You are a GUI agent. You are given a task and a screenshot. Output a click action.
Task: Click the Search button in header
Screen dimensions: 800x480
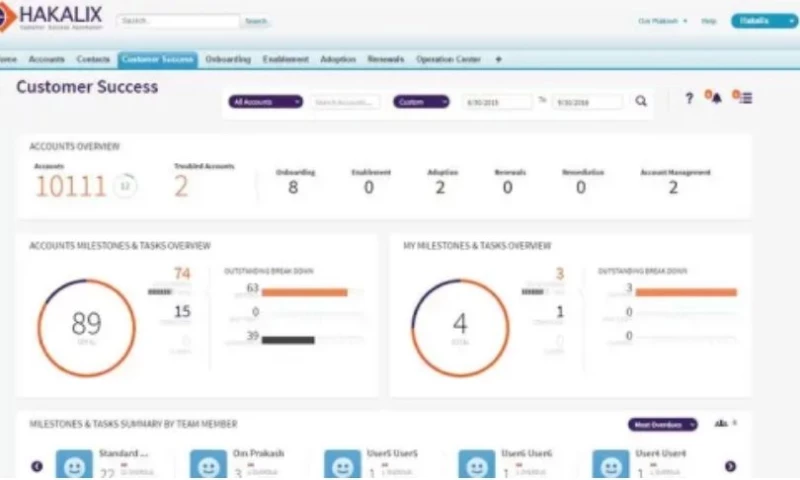pyautogui.click(x=256, y=21)
